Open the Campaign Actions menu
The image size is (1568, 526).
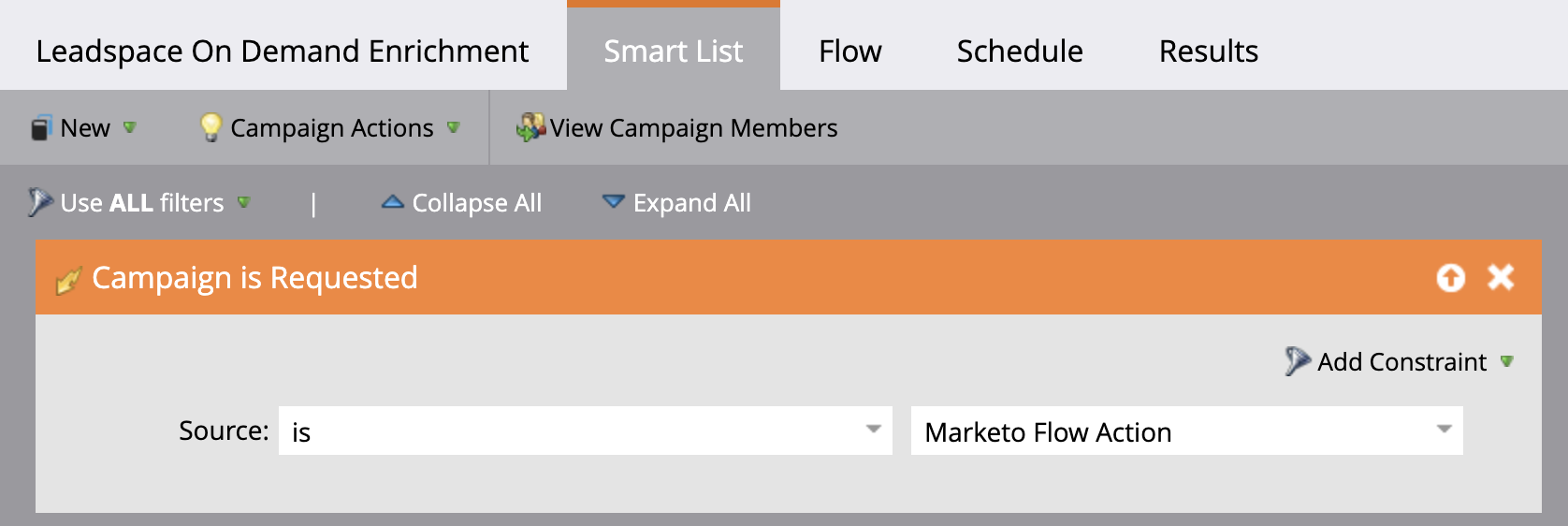pyautogui.click(x=331, y=127)
